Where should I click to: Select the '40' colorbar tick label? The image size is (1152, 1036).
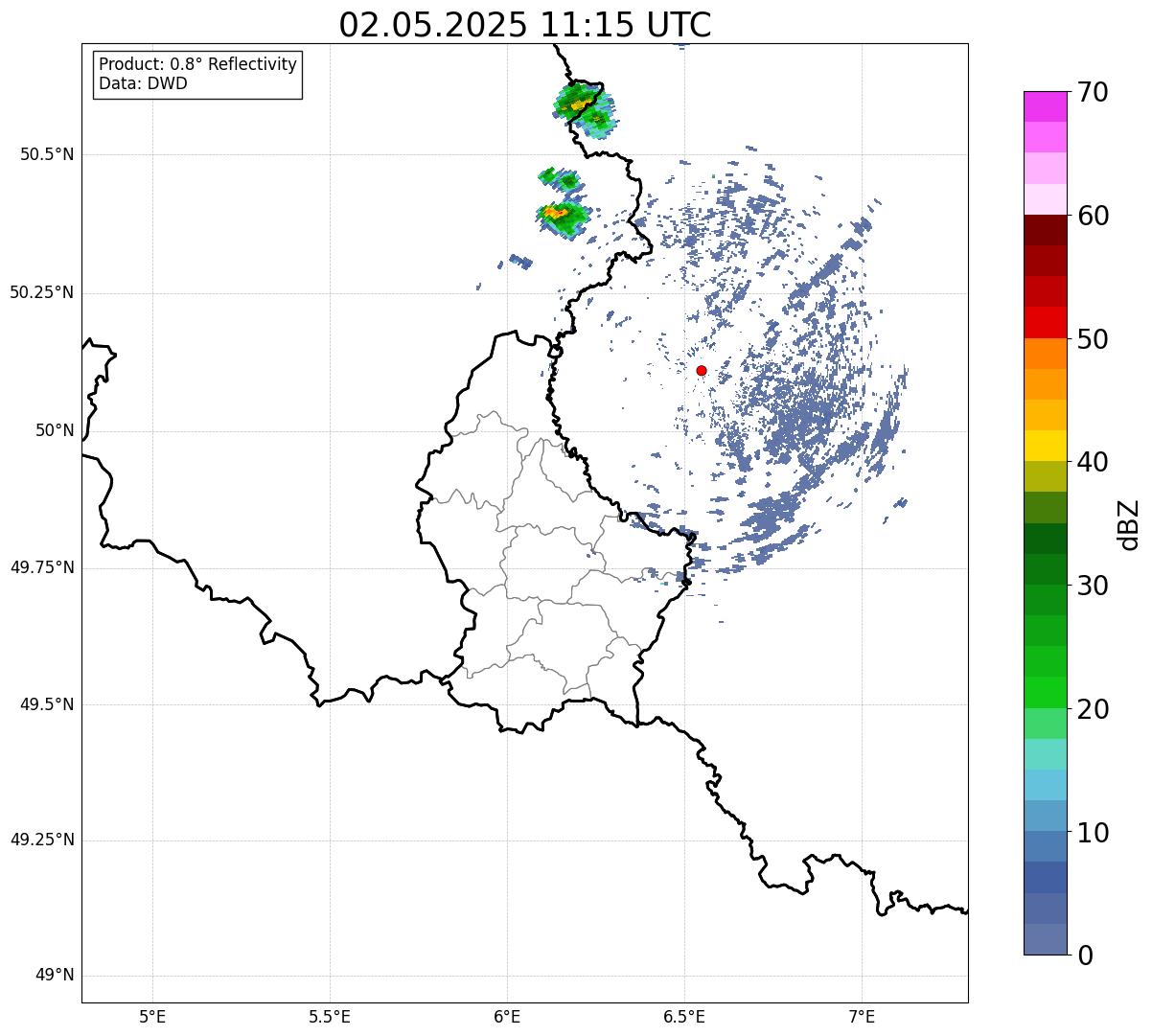pyautogui.click(x=1093, y=462)
